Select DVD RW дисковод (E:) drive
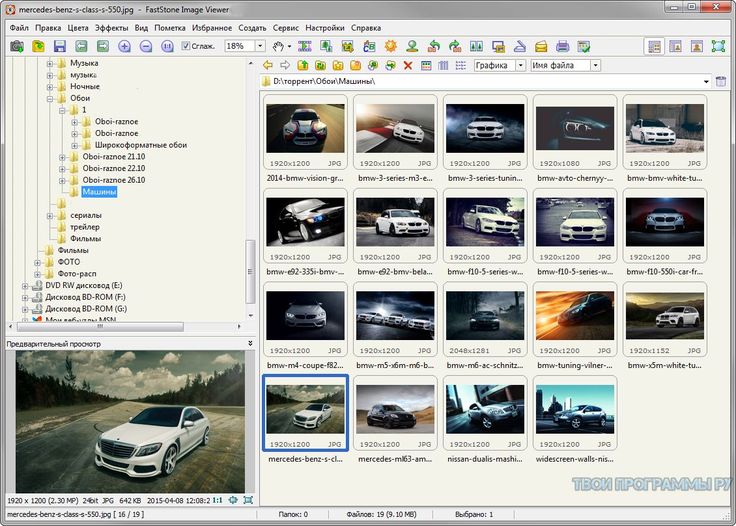 coord(82,285)
